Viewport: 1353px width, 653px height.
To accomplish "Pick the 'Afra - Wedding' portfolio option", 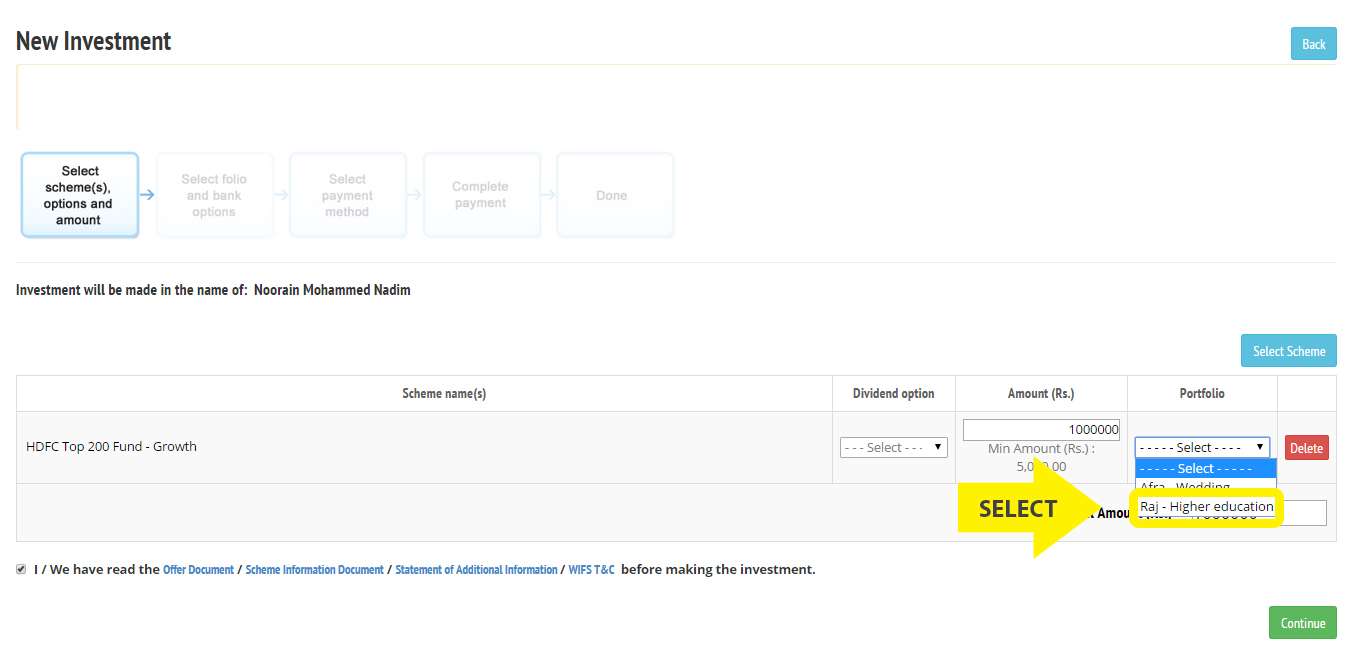I will (x=1185, y=487).
